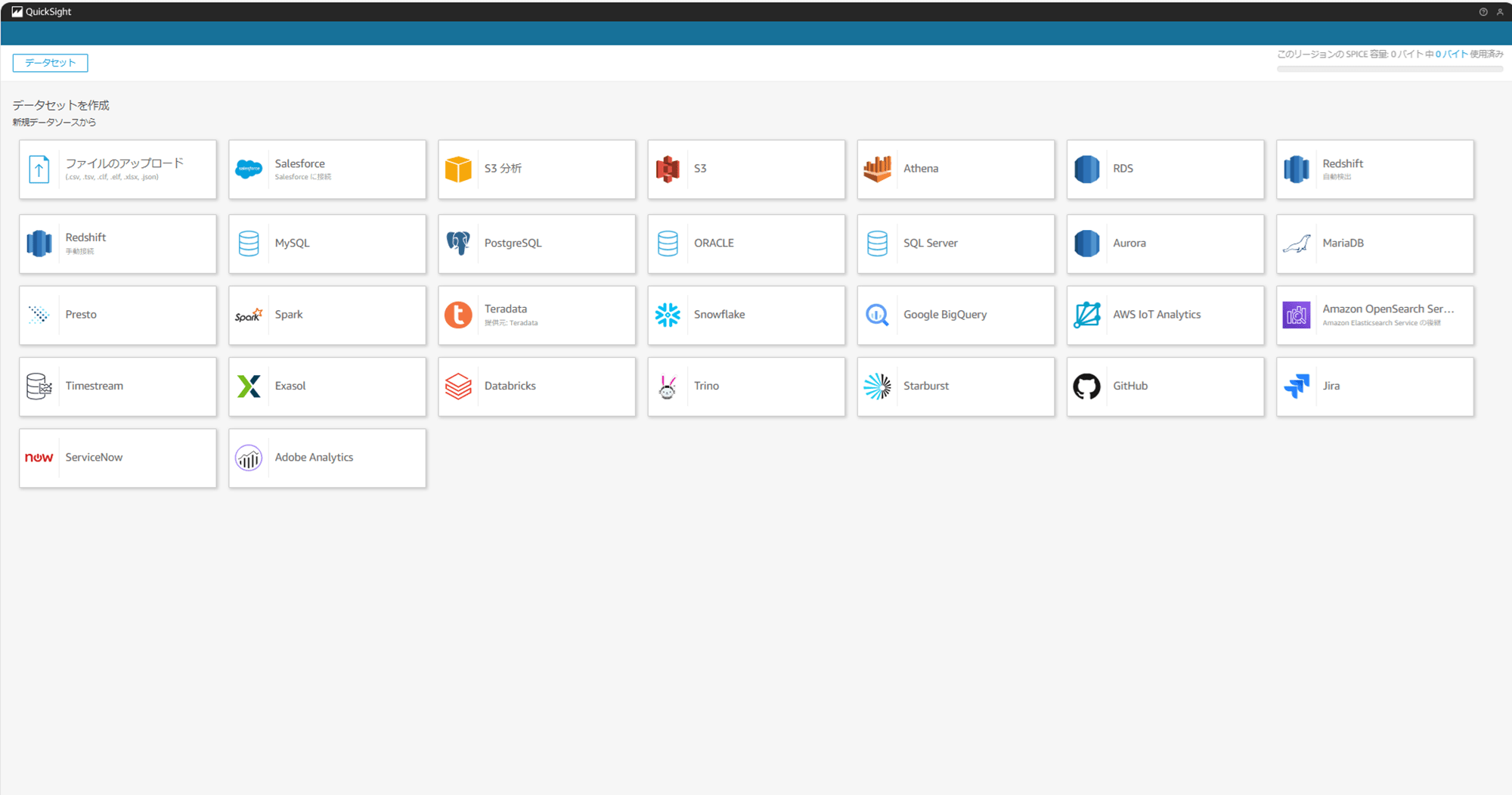Select the AWS IoT Analytics icon
The image size is (1512, 795).
click(1086, 315)
